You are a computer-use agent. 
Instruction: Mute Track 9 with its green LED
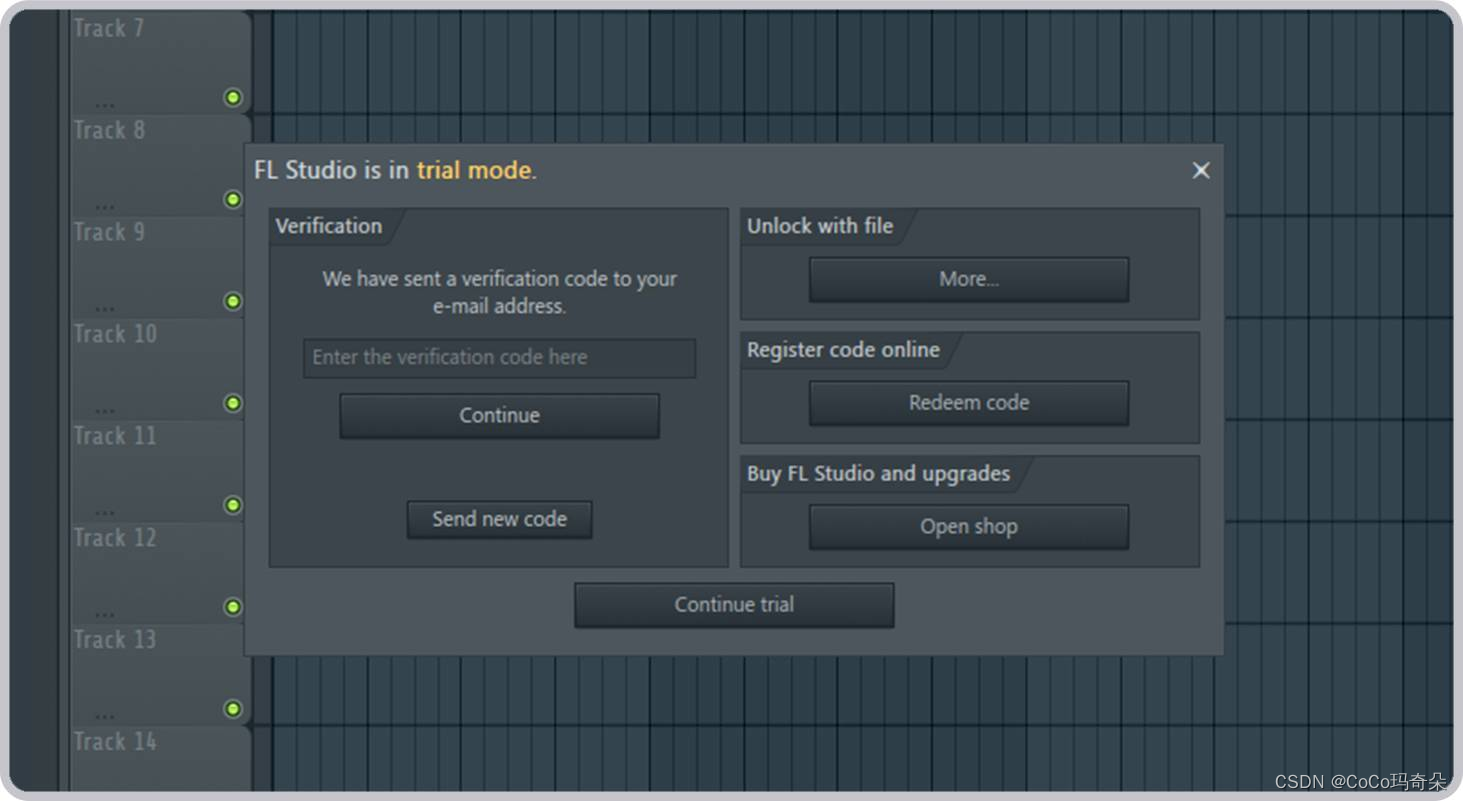(x=233, y=302)
